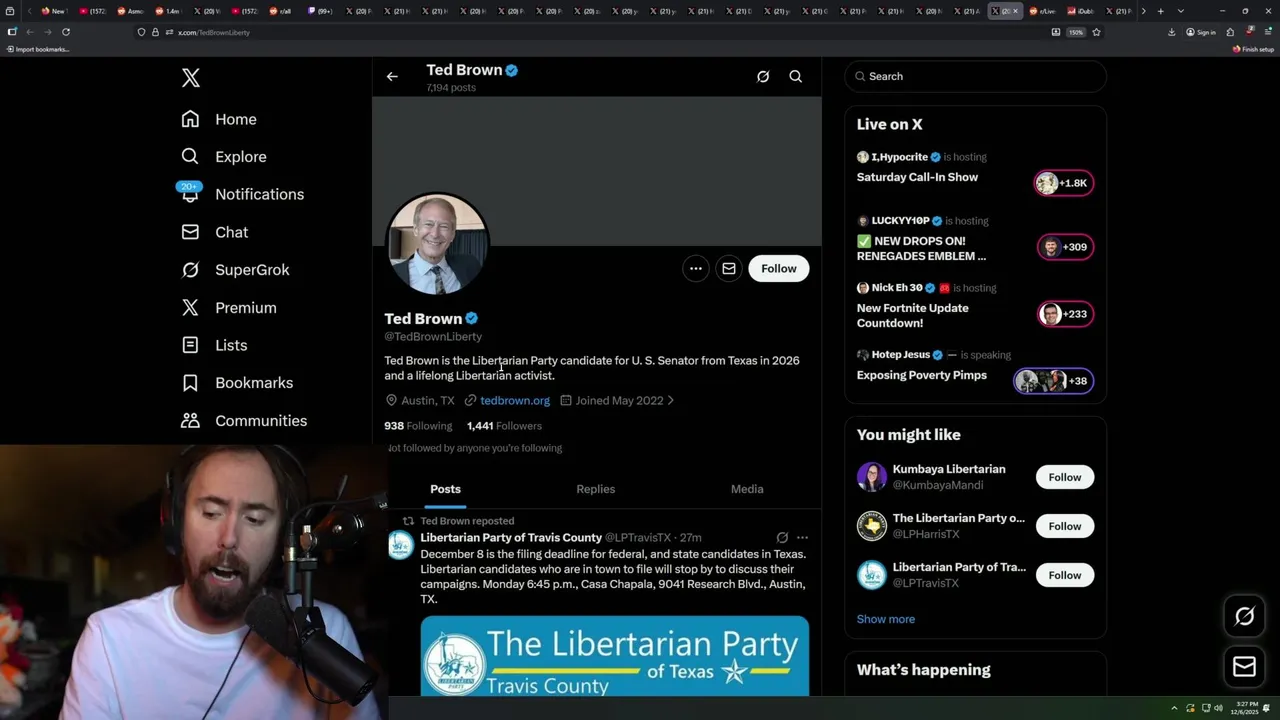Open Chat from the sidebar
This screenshot has height=720, width=1280.
(214, 232)
